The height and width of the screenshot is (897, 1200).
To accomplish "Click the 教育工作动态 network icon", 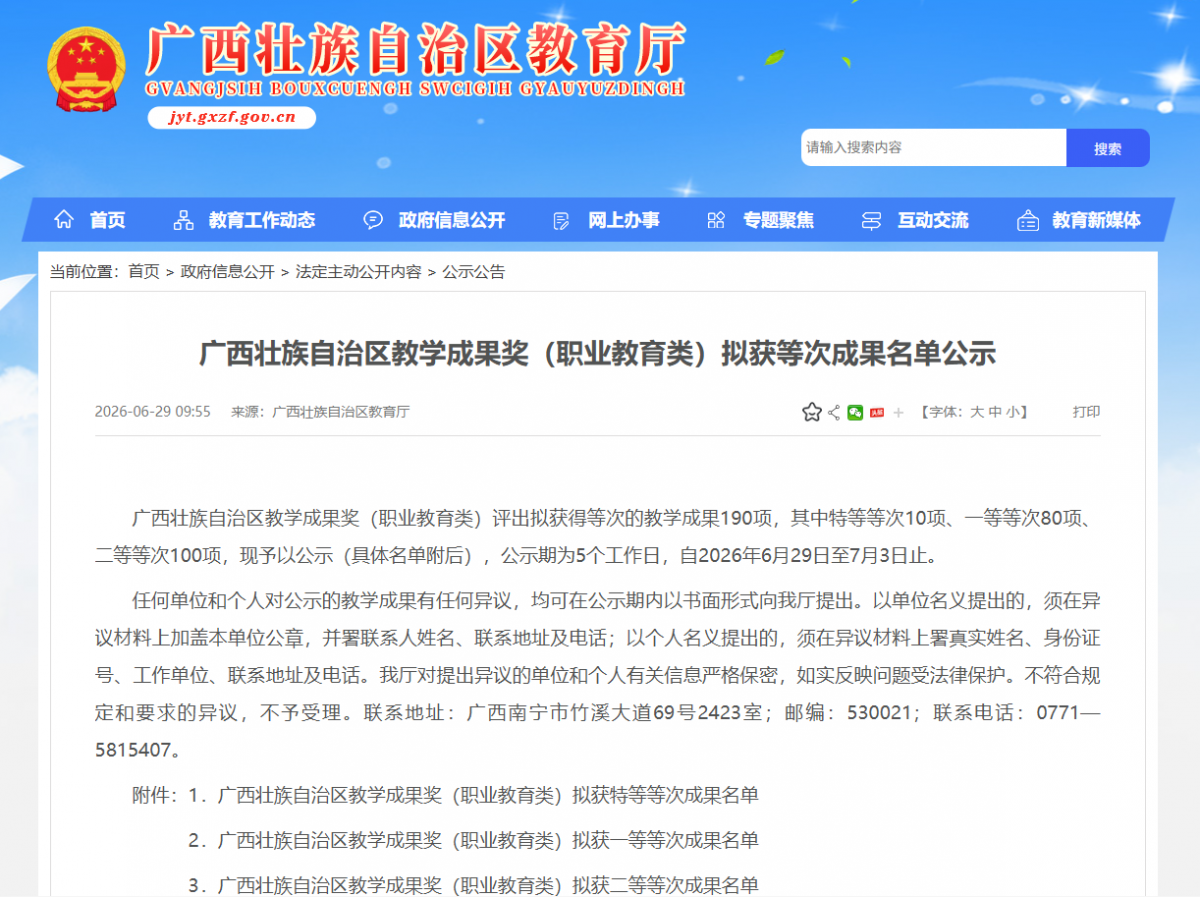I will pyautogui.click(x=183, y=220).
